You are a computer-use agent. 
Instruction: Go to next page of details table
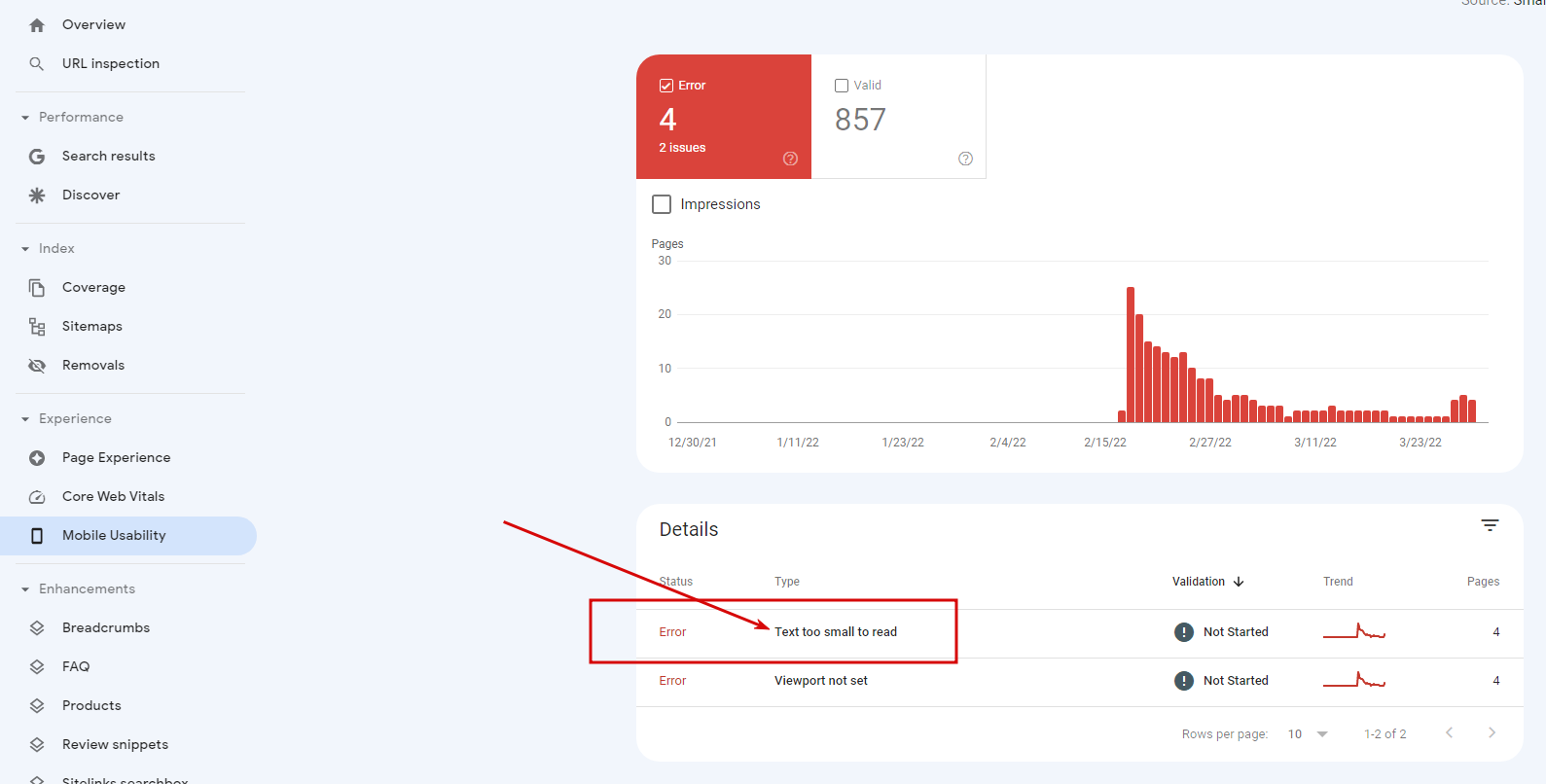click(1492, 733)
